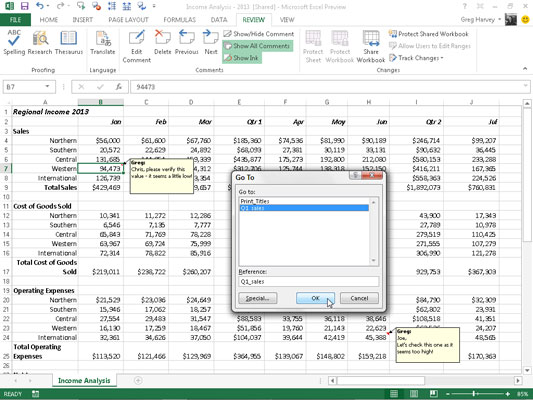
Task: Go to the Previous comment
Action: (187, 42)
